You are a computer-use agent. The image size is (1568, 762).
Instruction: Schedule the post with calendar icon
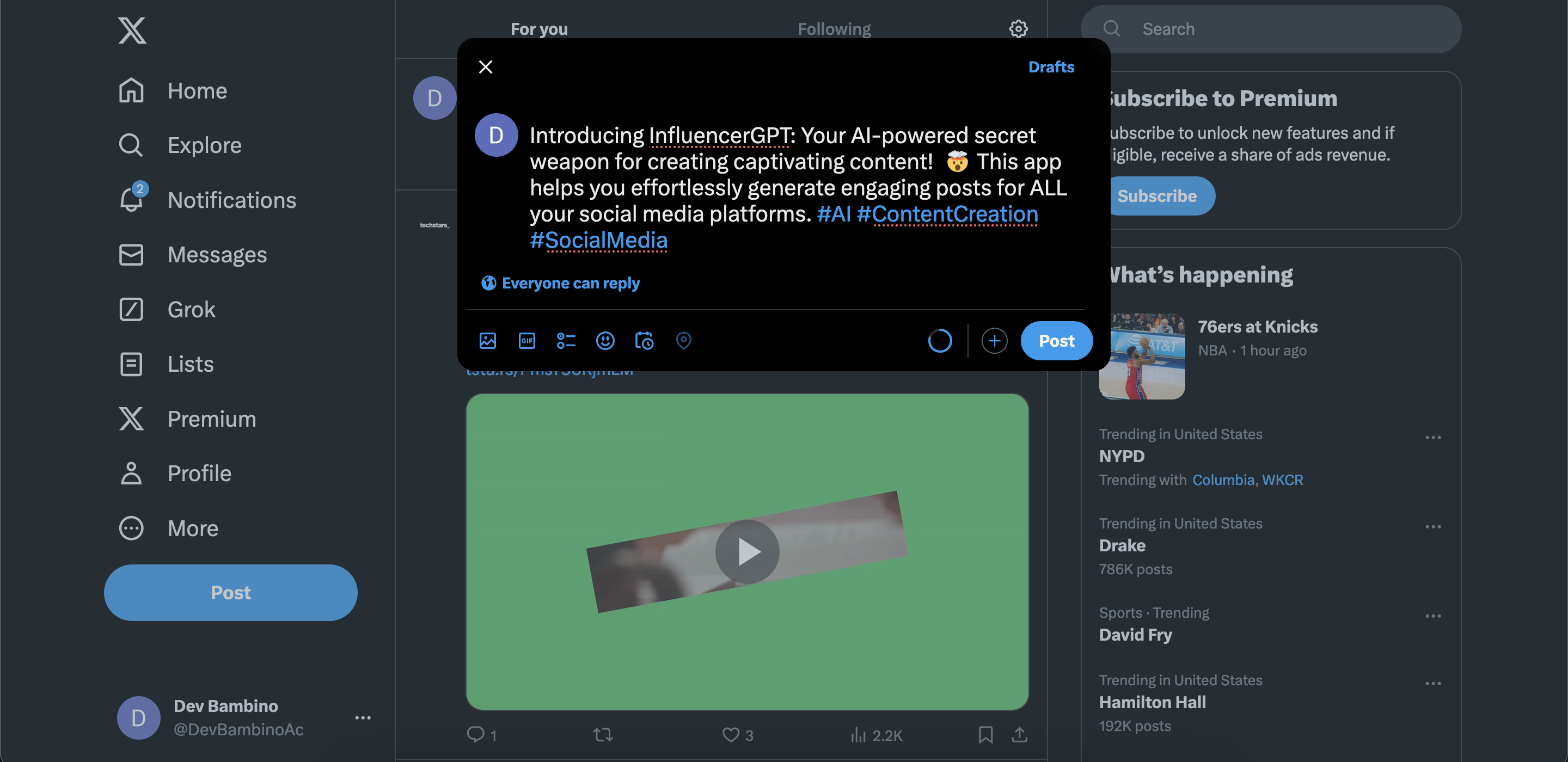tap(644, 341)
